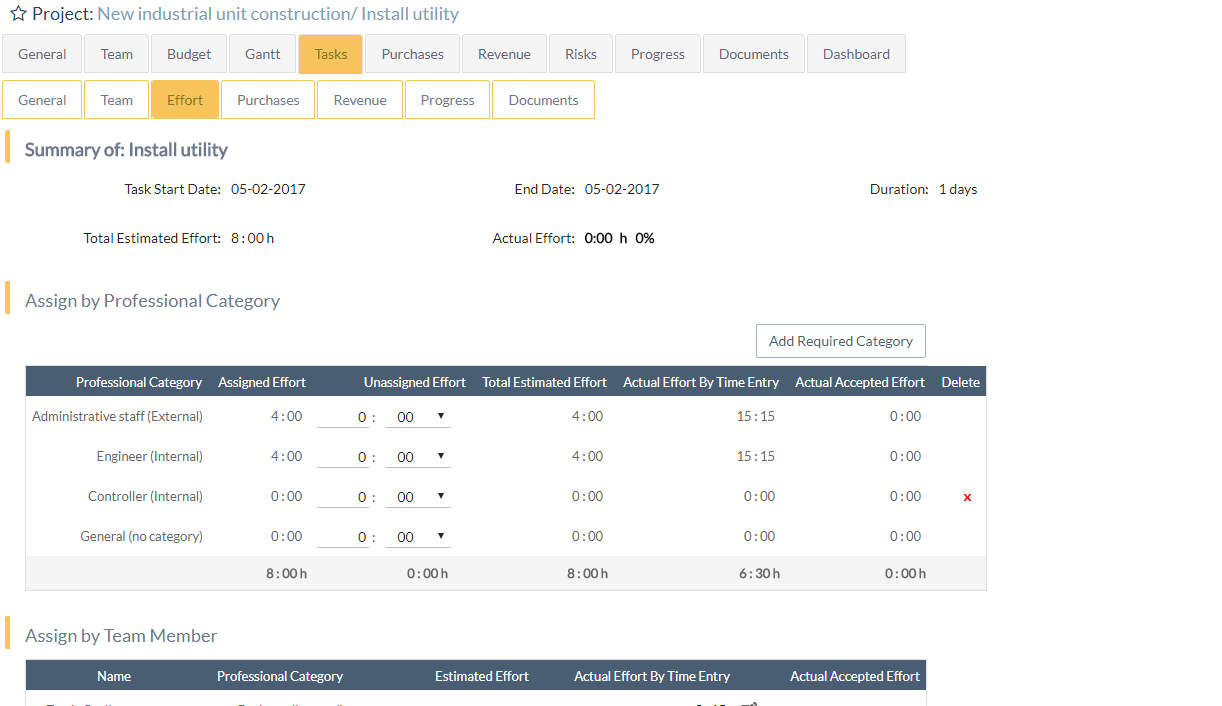Open the Risks tab

580,53
